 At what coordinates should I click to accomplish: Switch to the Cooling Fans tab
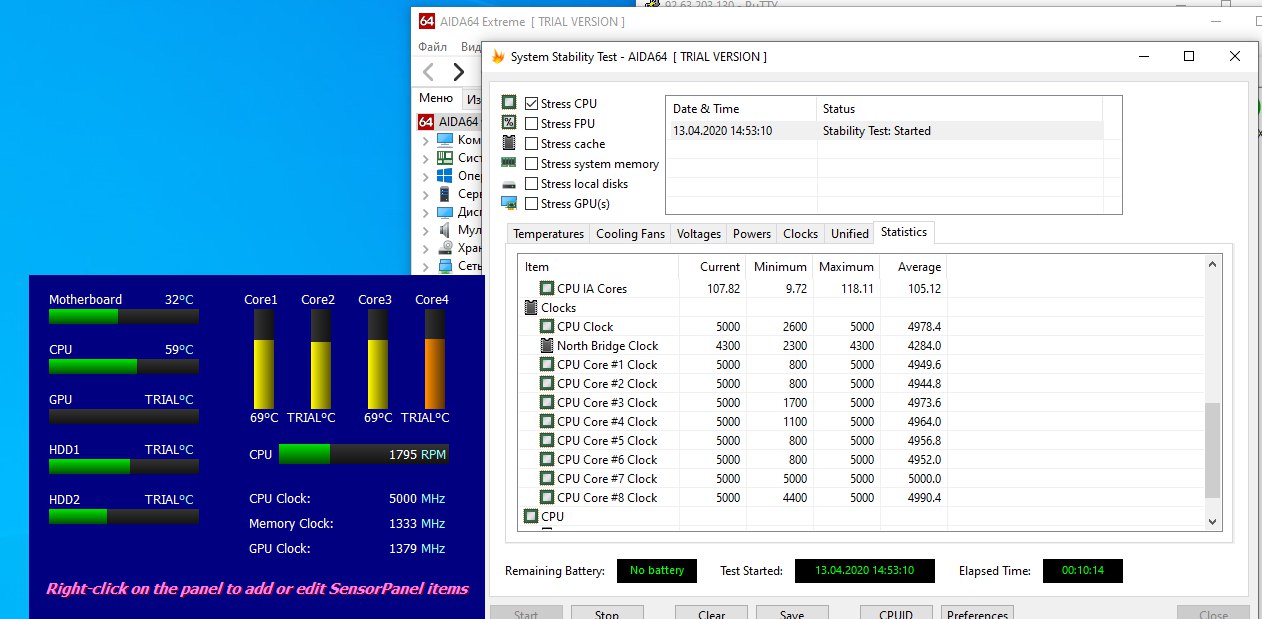[x=630, y=234]
